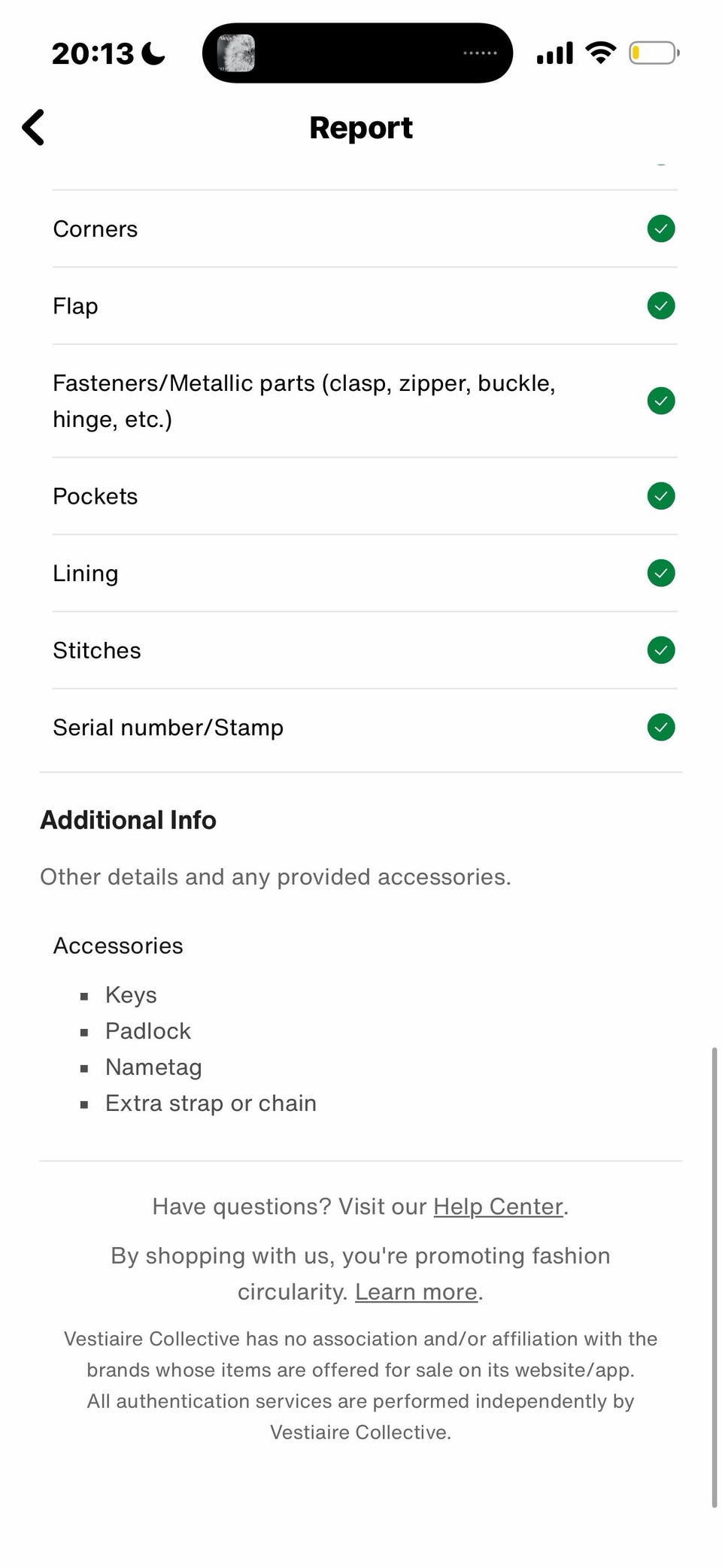Tap the checkmark for Fasteners/Metallic parts

click(x=661, y=401)
